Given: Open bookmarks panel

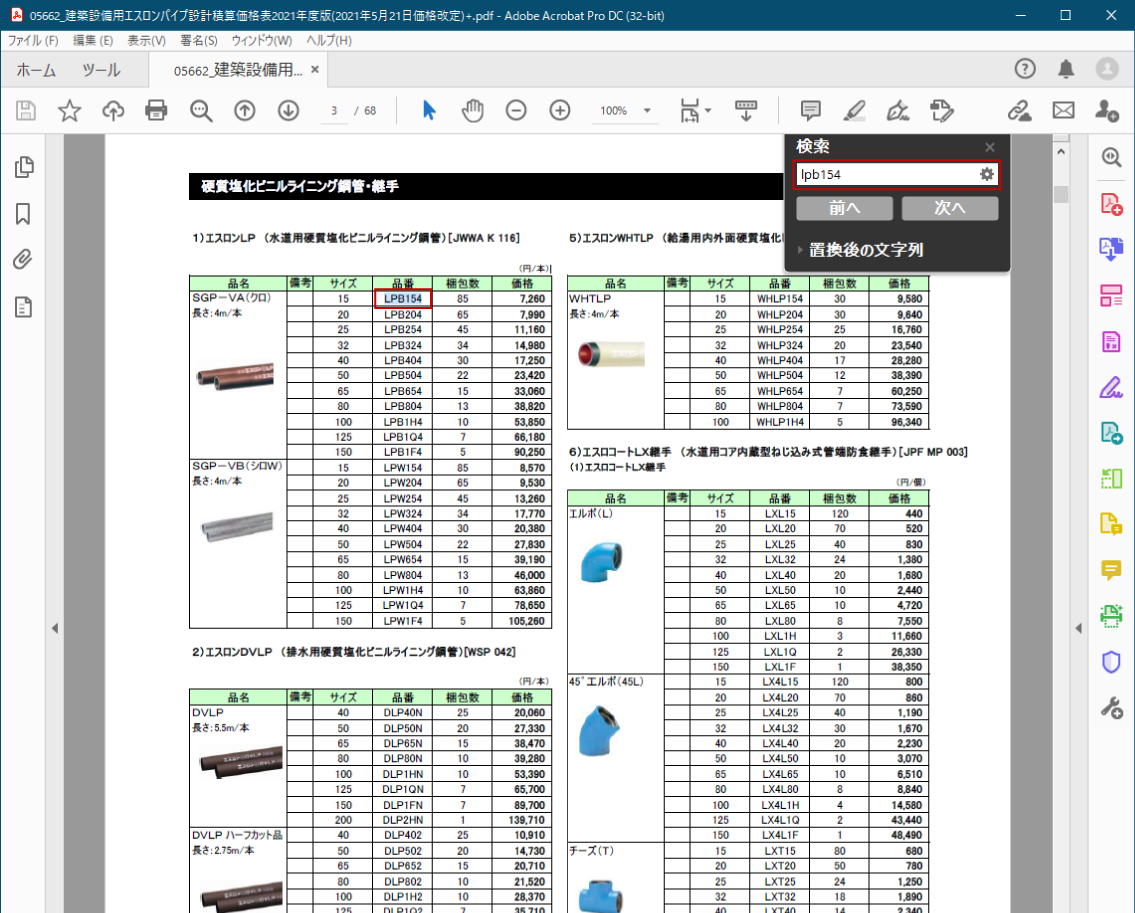Looking at the screenshot, I should [23, 214].
